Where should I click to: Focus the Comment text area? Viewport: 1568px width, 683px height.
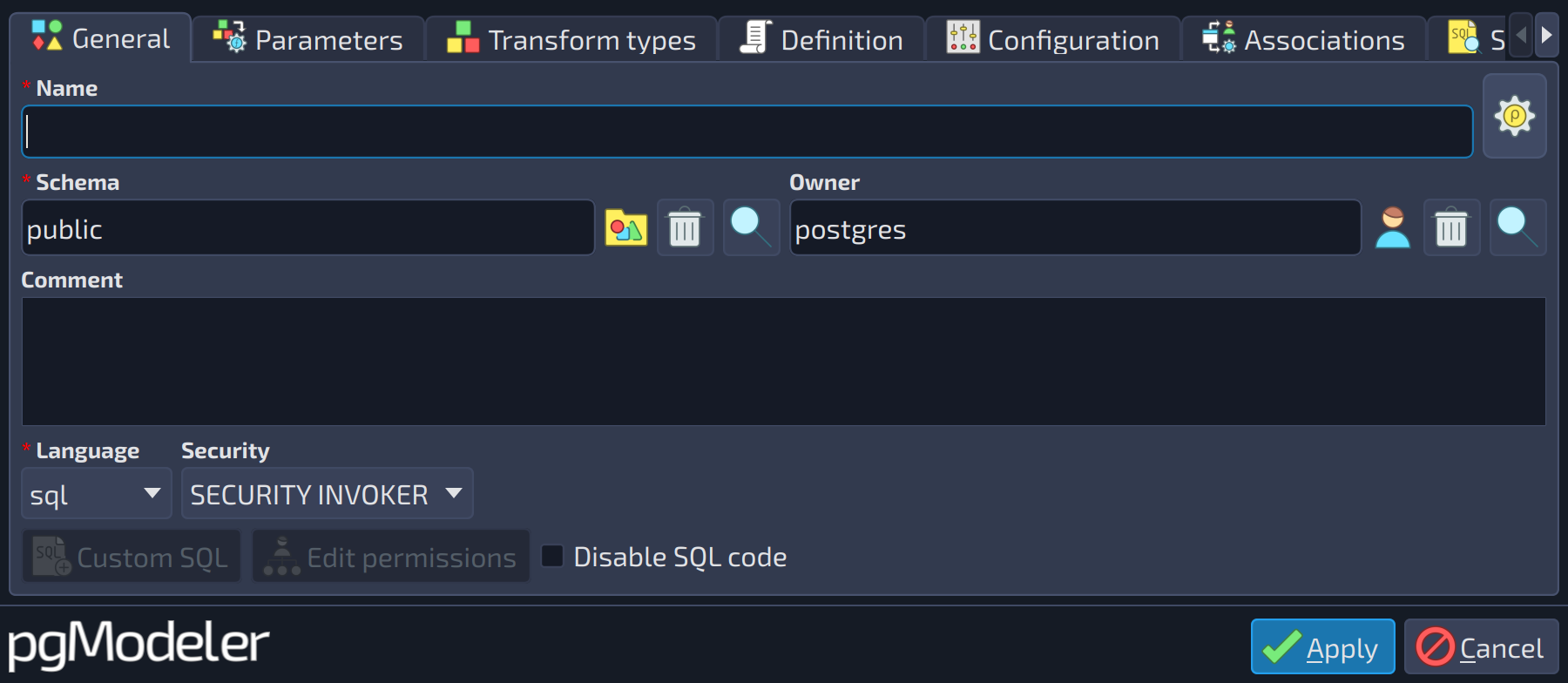click(x=784, y=362)
